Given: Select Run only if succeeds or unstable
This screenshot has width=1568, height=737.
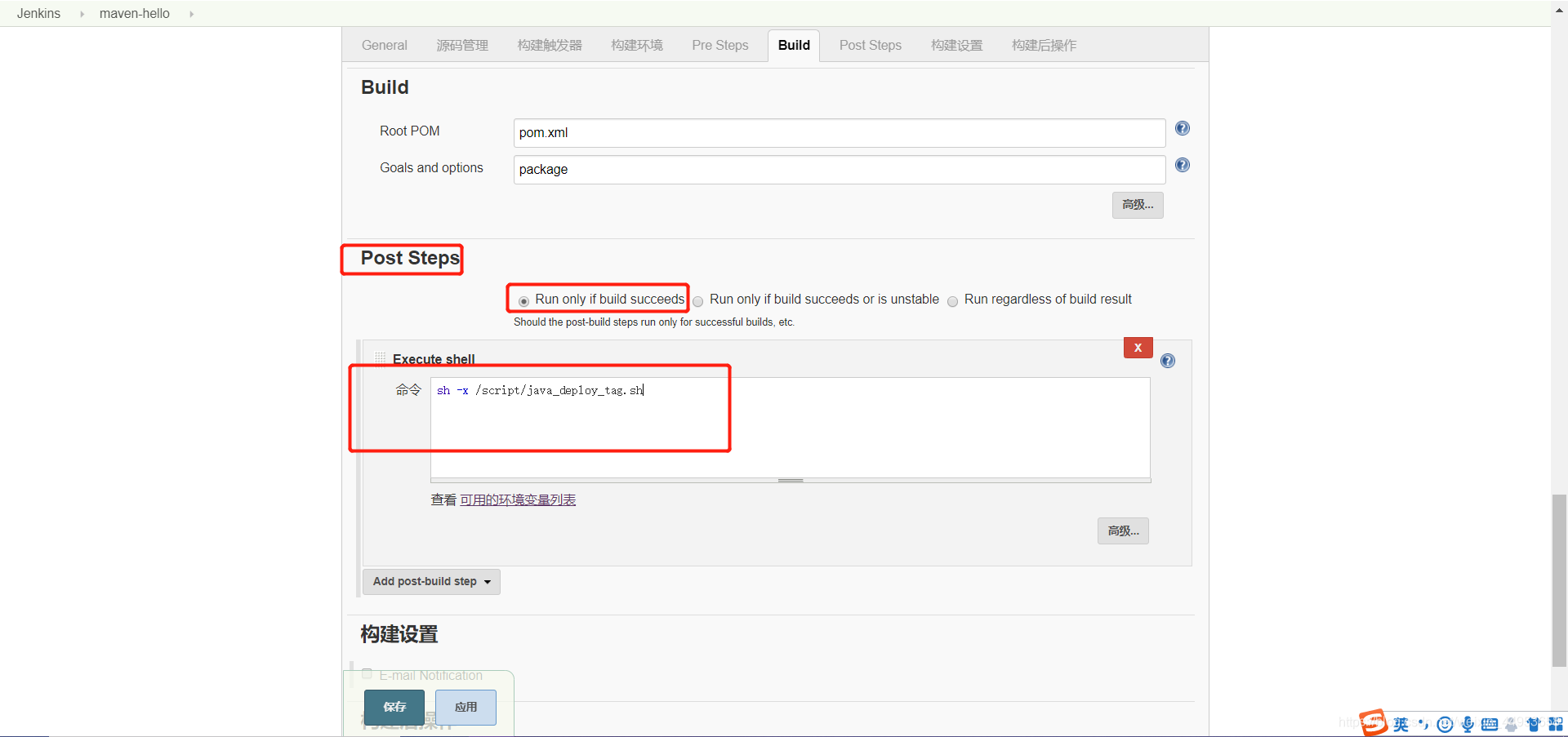Looking at the screenshot, I should click(x=698, y=301).
